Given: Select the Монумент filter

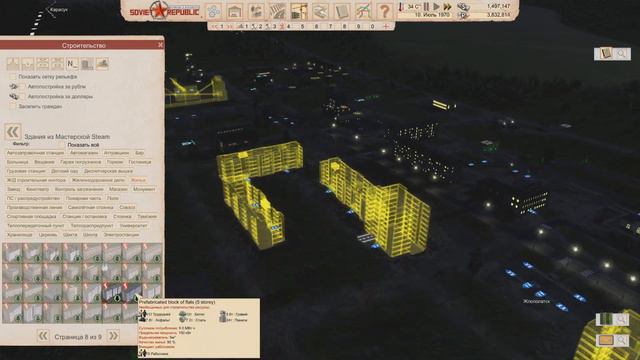Looking at the screenshot, I should pos(144,189).
